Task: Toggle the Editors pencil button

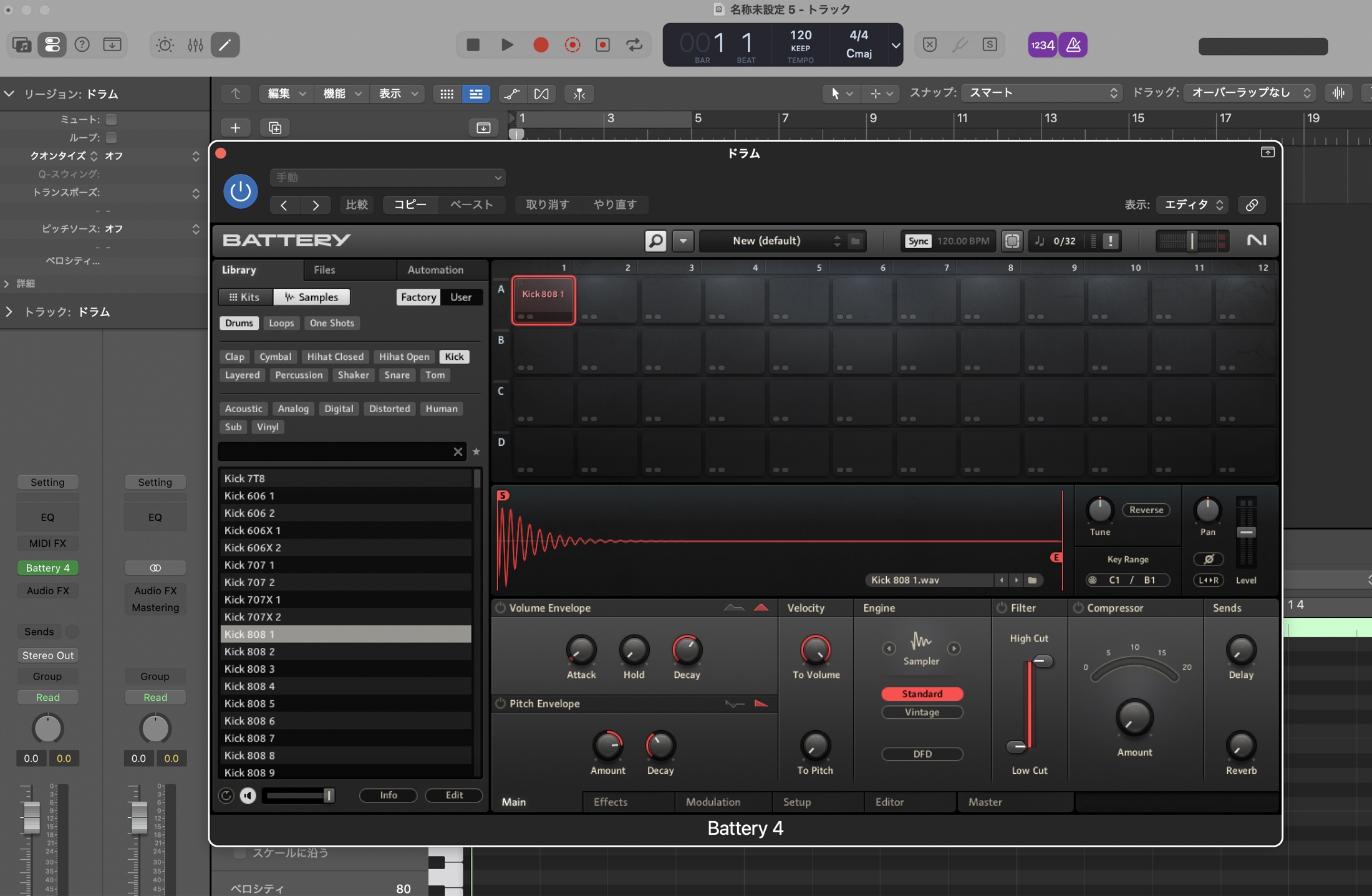Action: click(225, 45)
